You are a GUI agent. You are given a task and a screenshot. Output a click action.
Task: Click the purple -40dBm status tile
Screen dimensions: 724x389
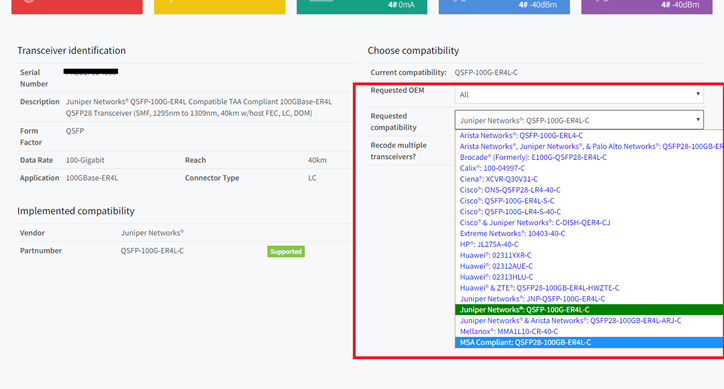click(646, 6)
